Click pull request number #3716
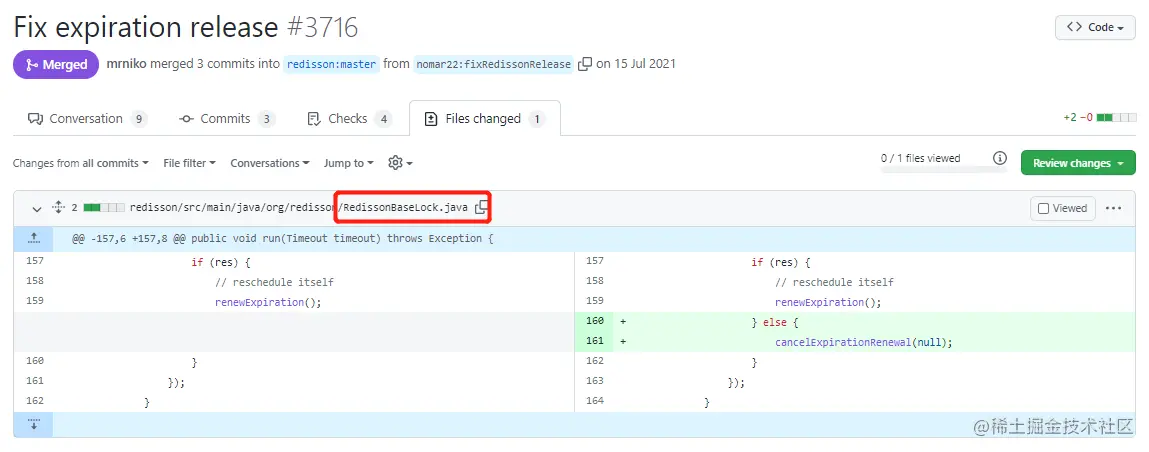 (x=323, y=28)
